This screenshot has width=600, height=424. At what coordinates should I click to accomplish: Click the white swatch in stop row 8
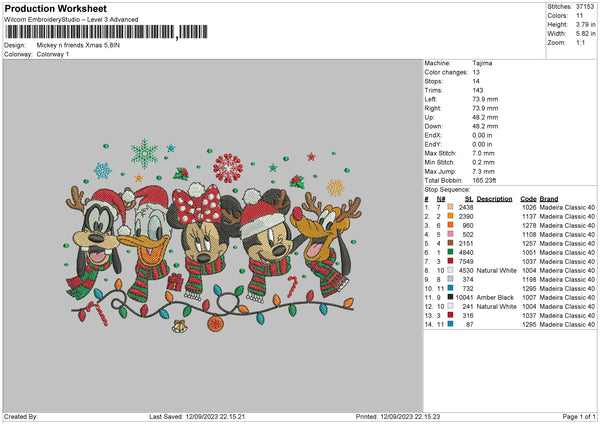click(450, 270)
